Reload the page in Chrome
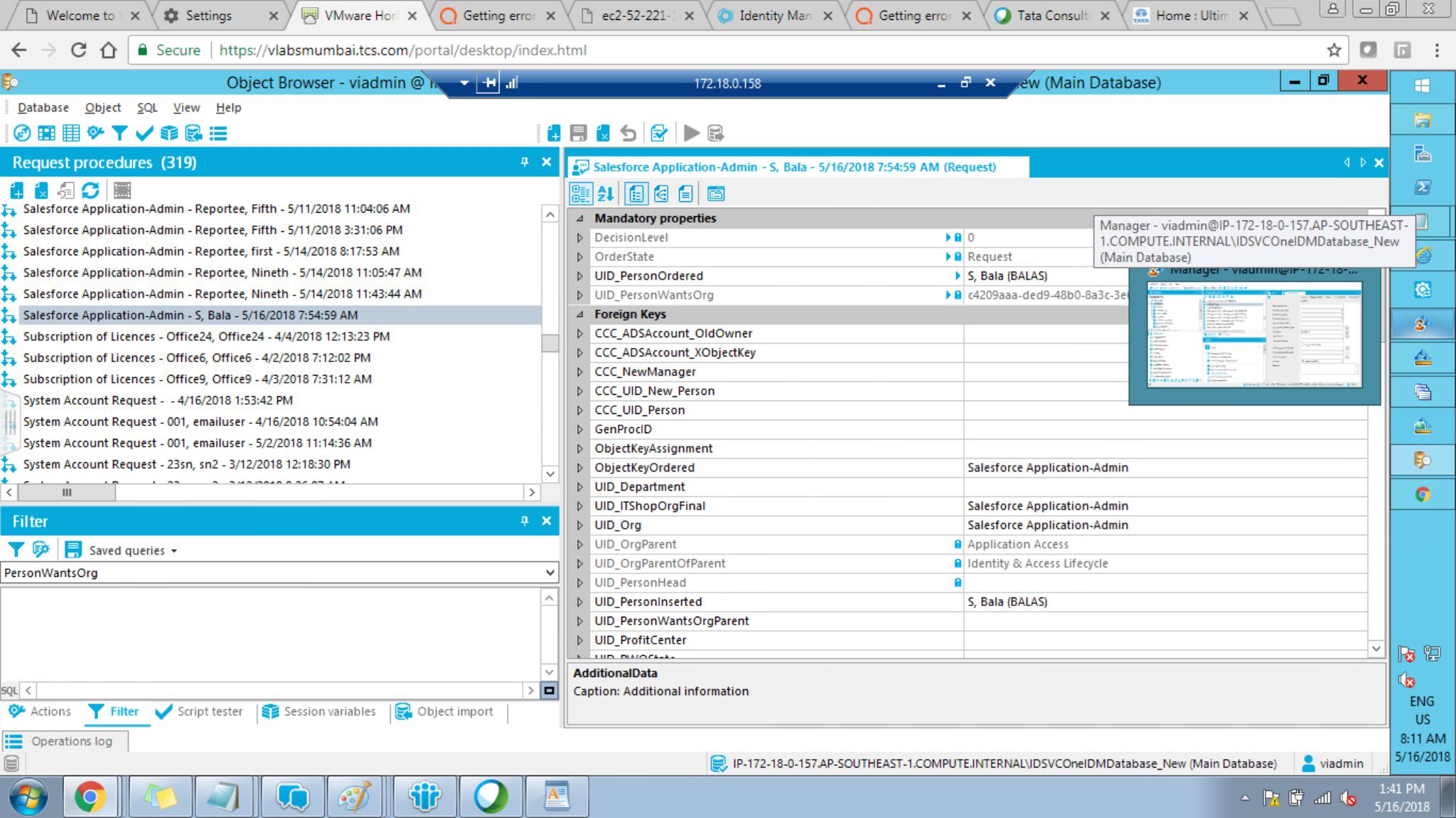This screenshot has height=818, width=1456. point(78,50)
